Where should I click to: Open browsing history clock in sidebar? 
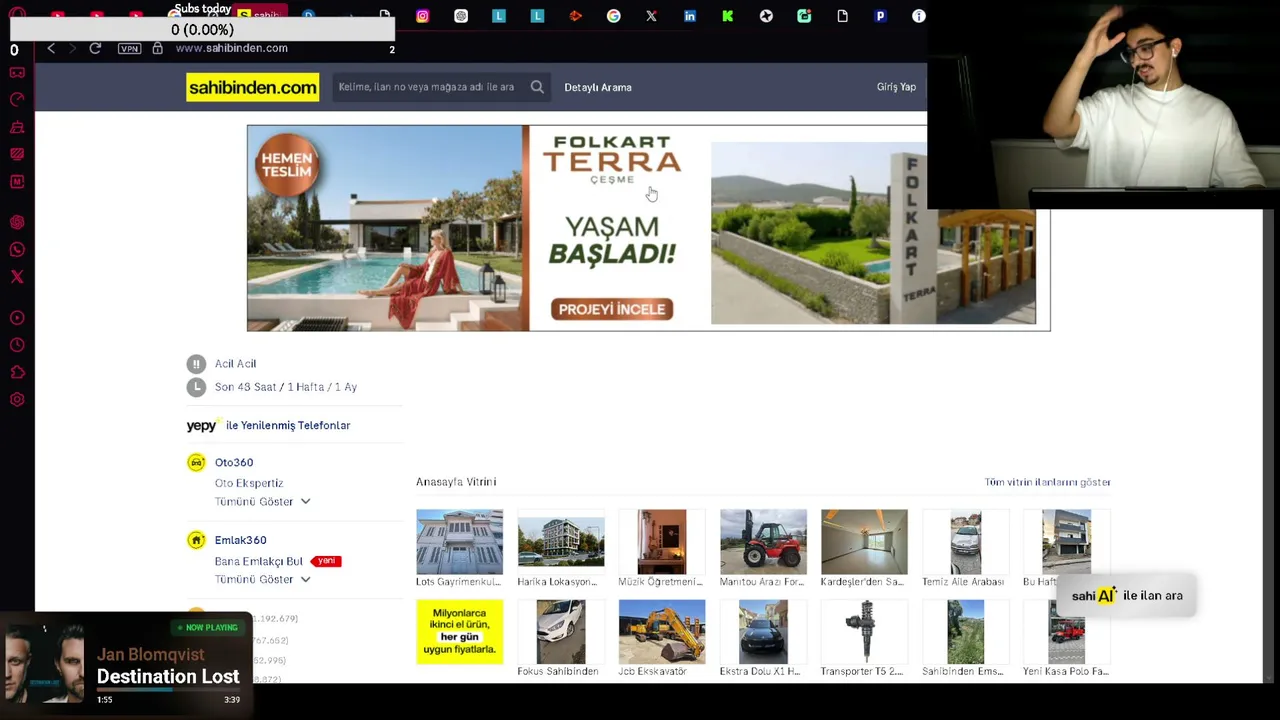17,345
